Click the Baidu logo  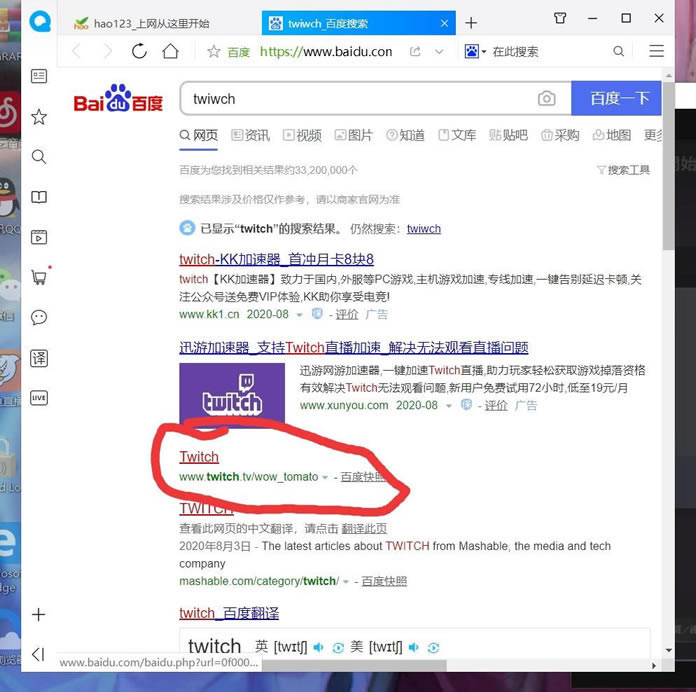(119, 98)
